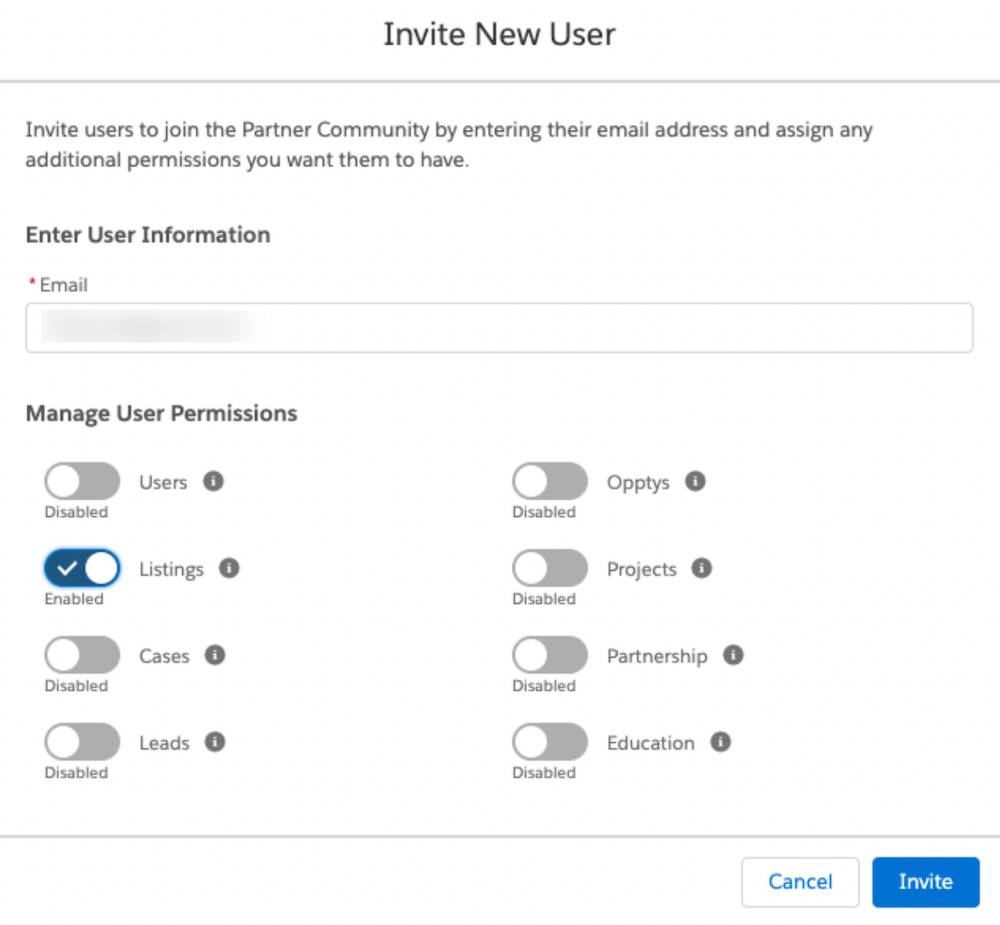The width and height of the screenshot is (1000, 925).
Task: Disable the Listings permission toggle
Action: click(81, 568)
